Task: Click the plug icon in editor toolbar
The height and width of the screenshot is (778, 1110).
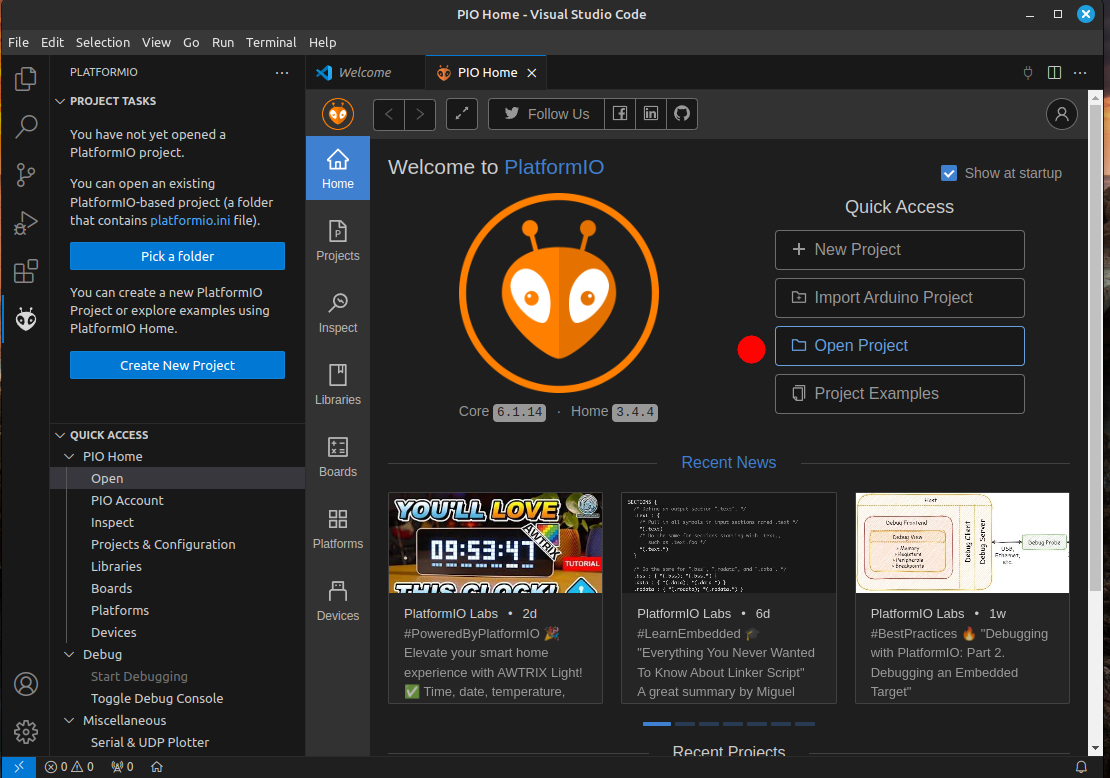Action: pyautogui.click(x=1028, y=72)
